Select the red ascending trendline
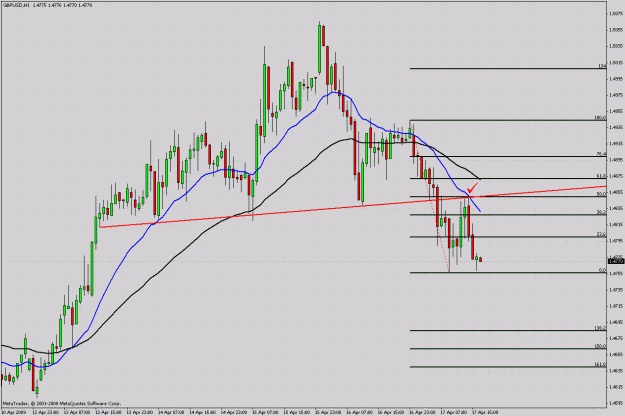The image size is (625, 416). pos(353,206)
